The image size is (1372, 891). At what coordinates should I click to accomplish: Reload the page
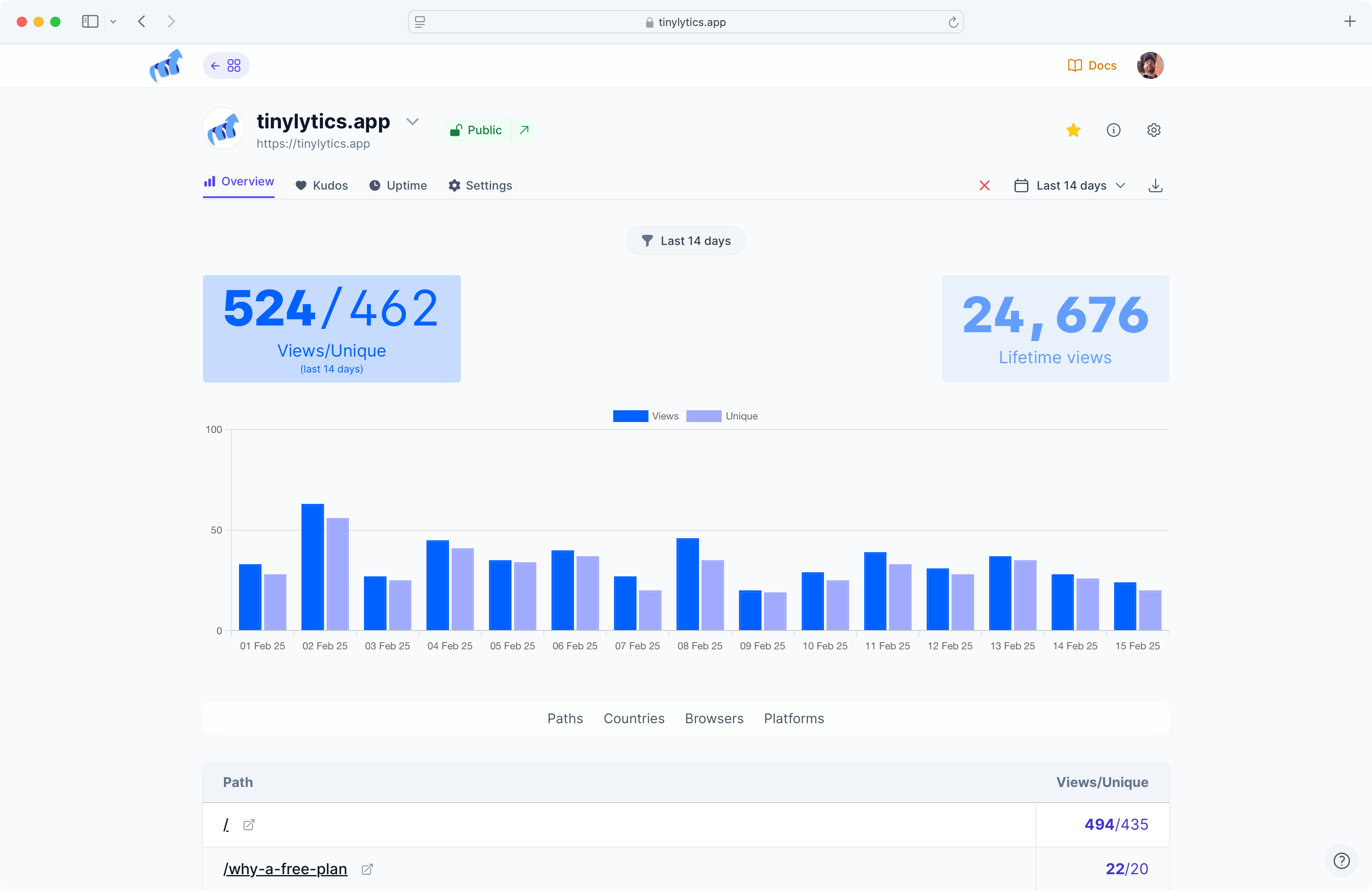tap(953, 22)
